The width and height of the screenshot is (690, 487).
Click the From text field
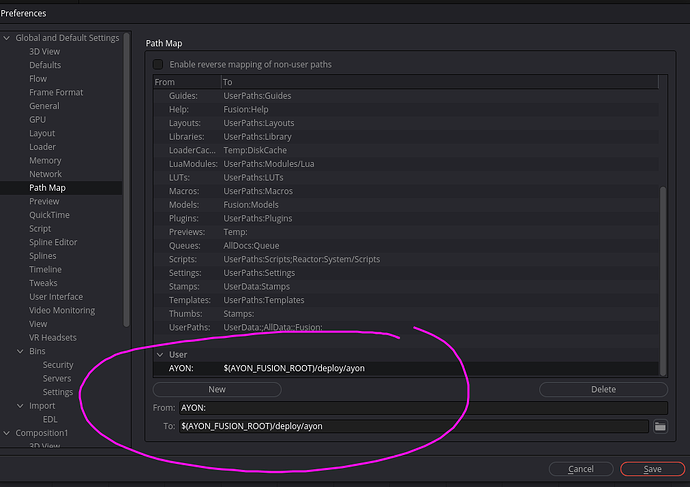pyautogui.click(x=422, y=408)
